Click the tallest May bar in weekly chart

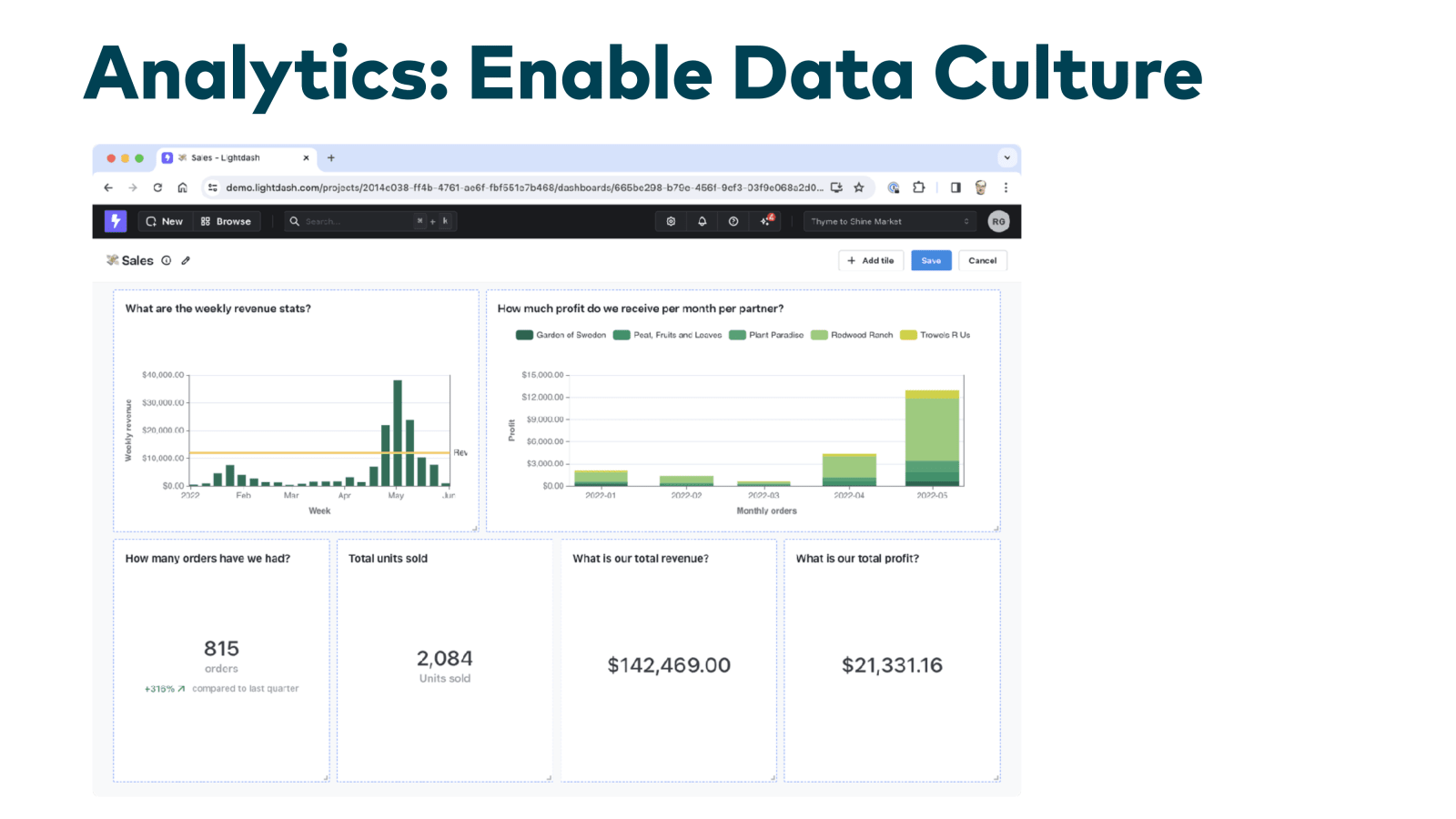click(398, 433)
